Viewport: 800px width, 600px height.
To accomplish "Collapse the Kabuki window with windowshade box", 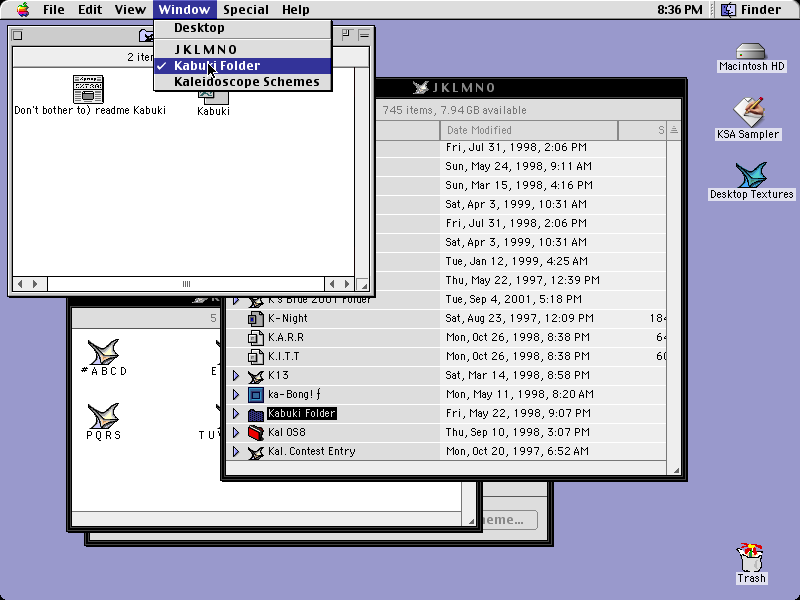I will (364, 35).
